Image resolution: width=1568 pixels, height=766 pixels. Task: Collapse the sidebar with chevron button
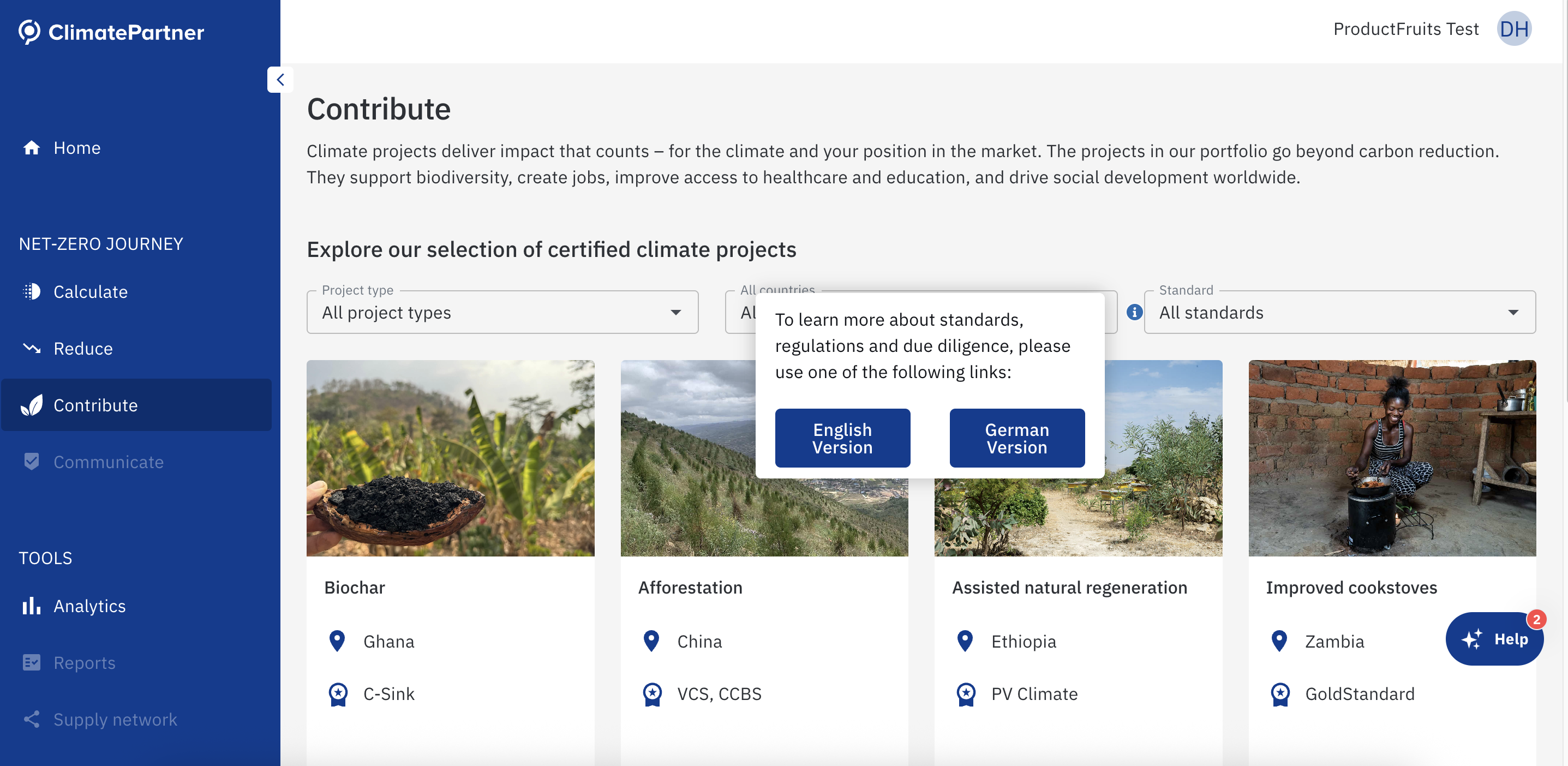pos(280,80)
